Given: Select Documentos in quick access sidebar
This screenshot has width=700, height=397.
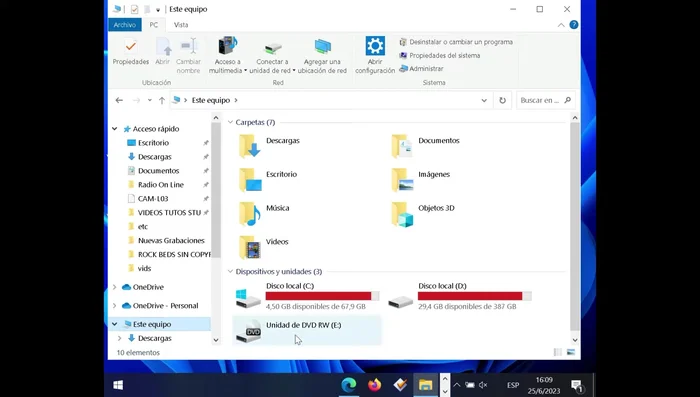Looking at the screenshot, I should point(158,171).
